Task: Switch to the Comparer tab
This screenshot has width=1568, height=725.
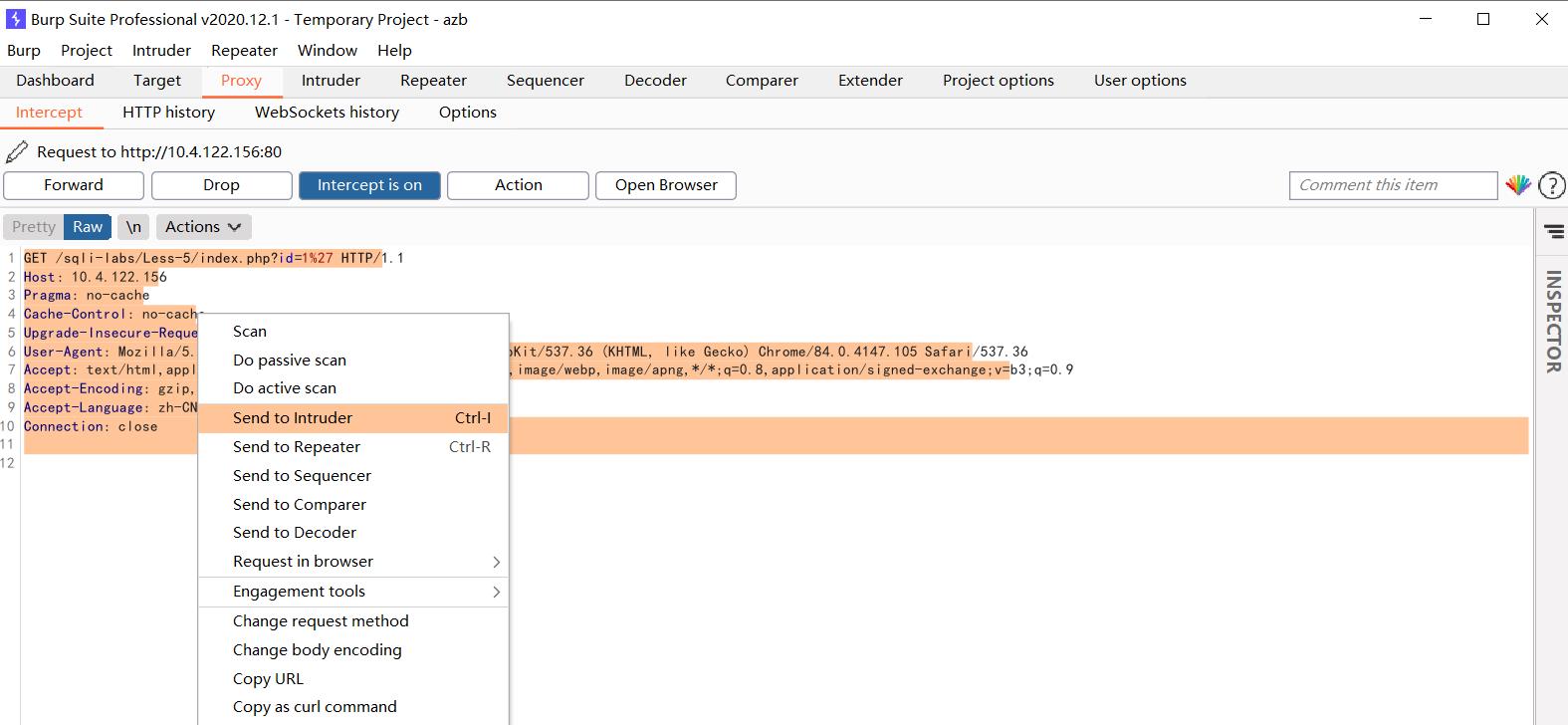Action: pyautogui.click(x=762, y=81)
